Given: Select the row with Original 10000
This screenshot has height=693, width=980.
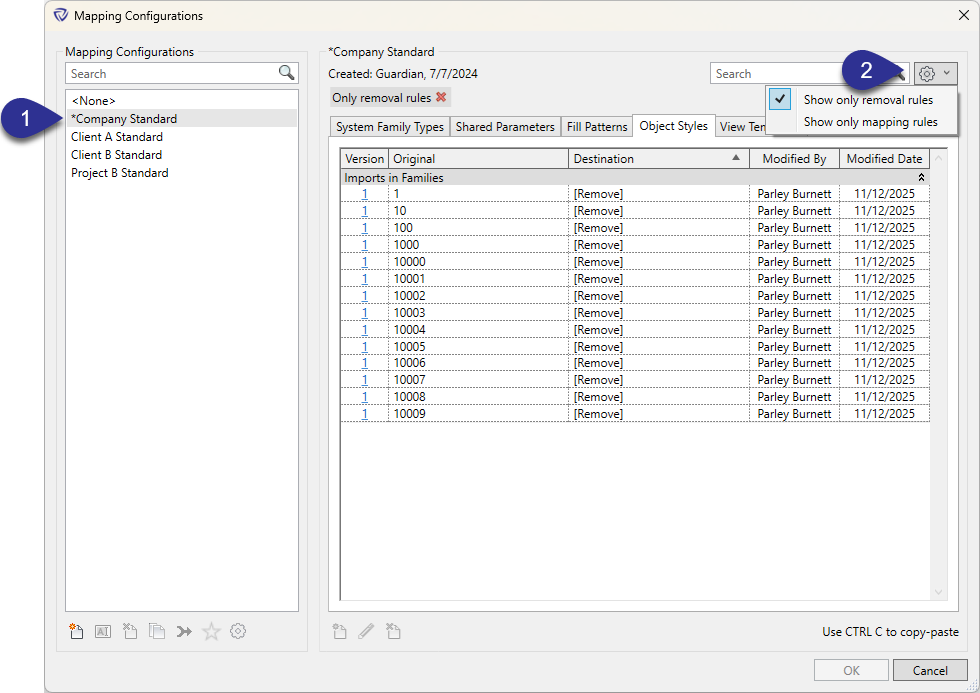Looking at the screenshot, I should pyautogui.click(x=635, y=262).
